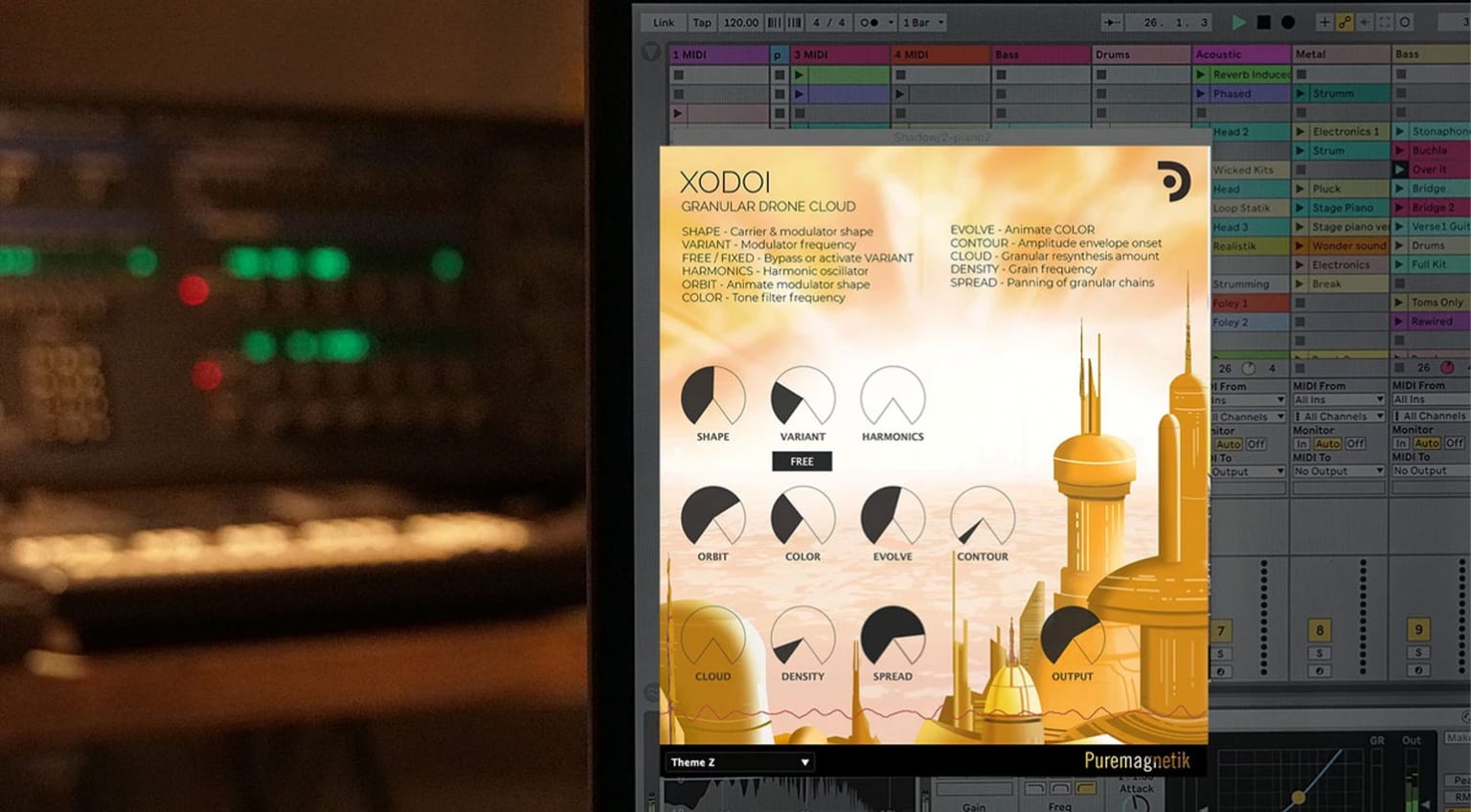Toggle the FREE button under VARIANT

(x=802, y=462)
